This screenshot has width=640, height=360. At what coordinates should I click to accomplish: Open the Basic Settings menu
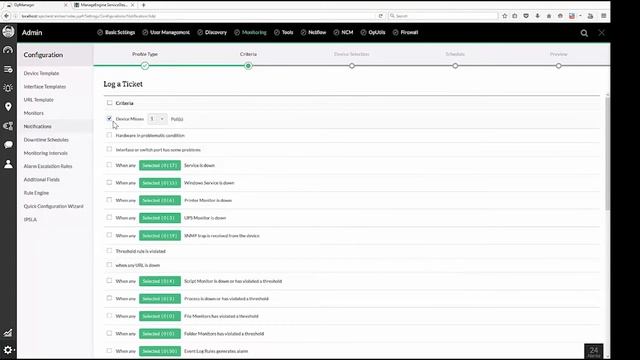116,32
